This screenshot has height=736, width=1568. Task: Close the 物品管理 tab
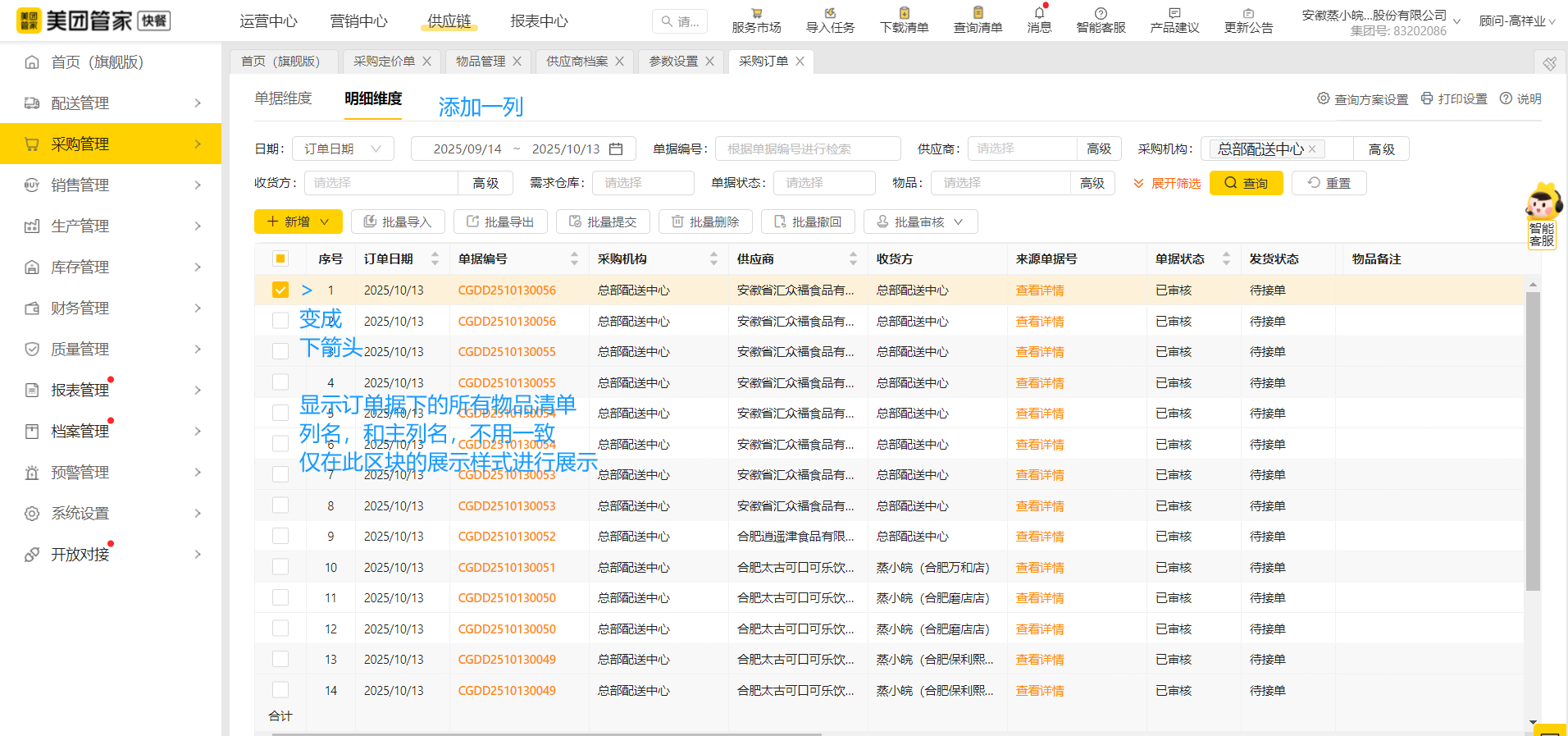click(517, 62)
